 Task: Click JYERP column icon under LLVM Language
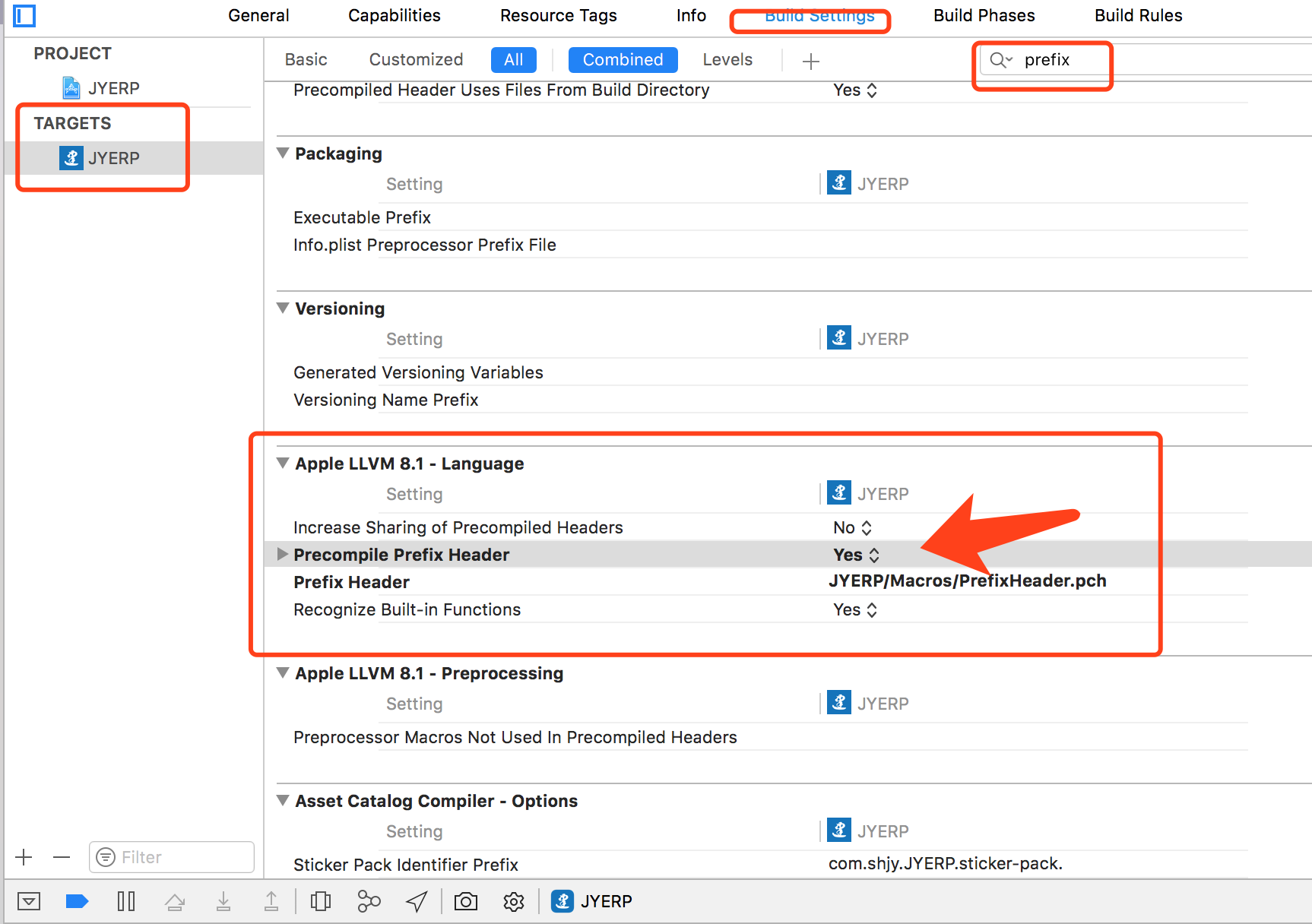tap(839, 493)
